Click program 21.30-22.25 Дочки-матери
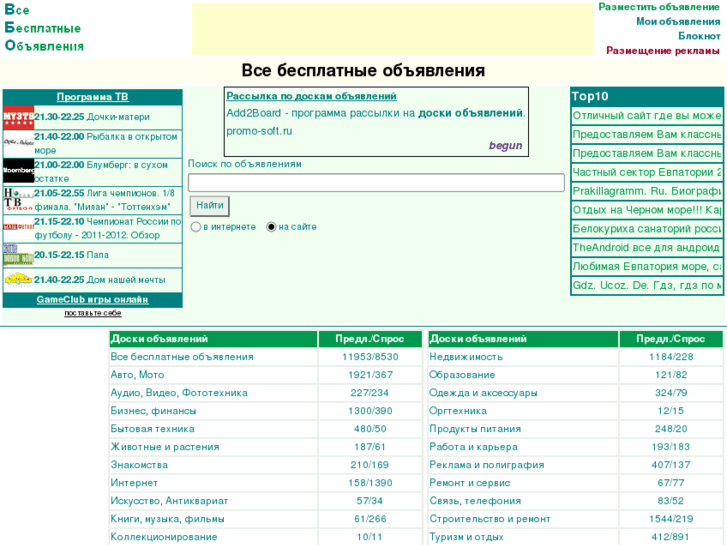Image resolution: width=727 pixels, height=545 pixels. pos(92,117)
